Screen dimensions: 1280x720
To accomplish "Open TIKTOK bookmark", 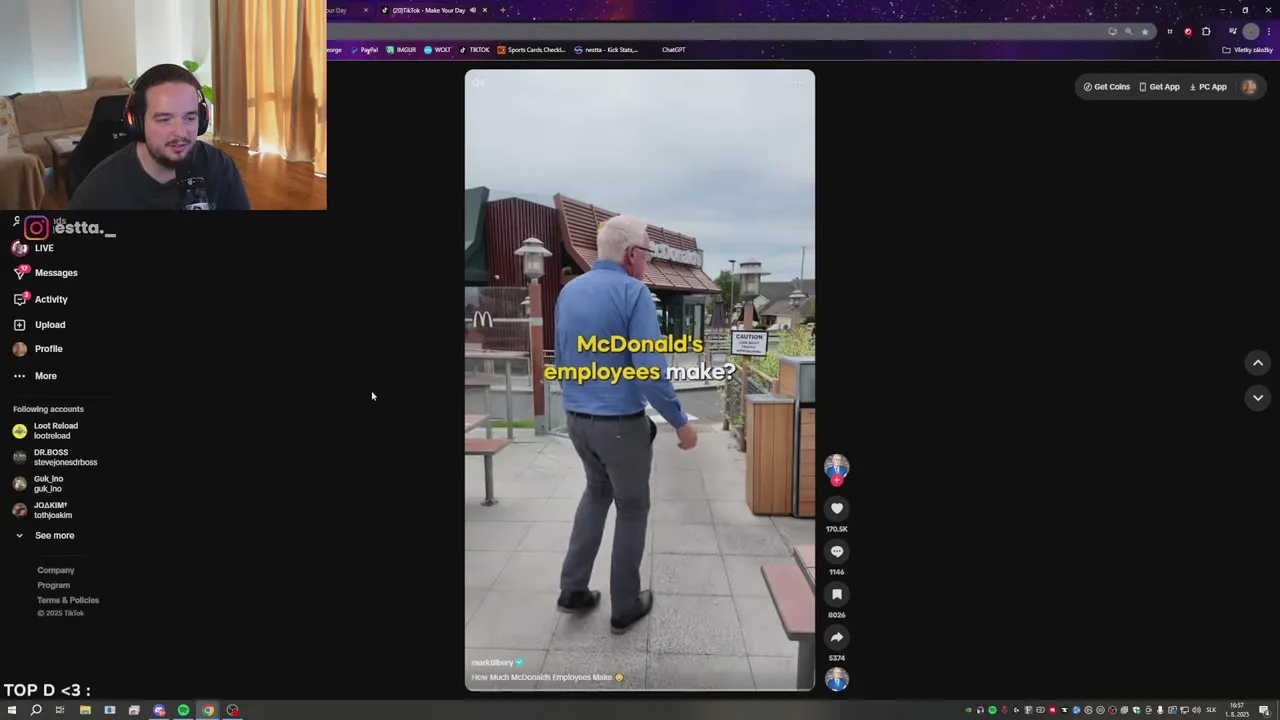I will [474, 49].
